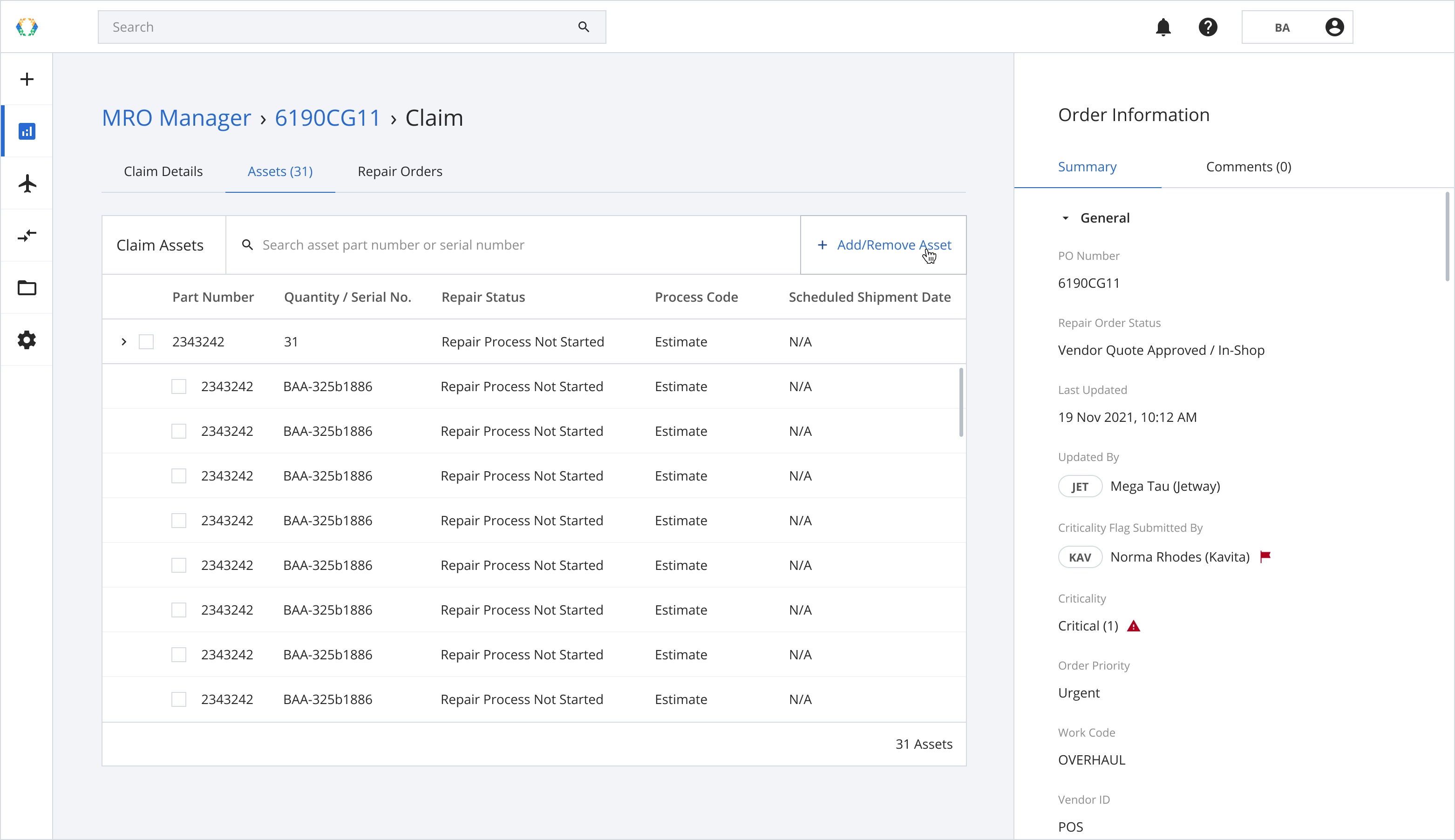This screenshot has height=840, width=1455.
Task: Open the Comments (0) tab
Action: (1249, 167)
